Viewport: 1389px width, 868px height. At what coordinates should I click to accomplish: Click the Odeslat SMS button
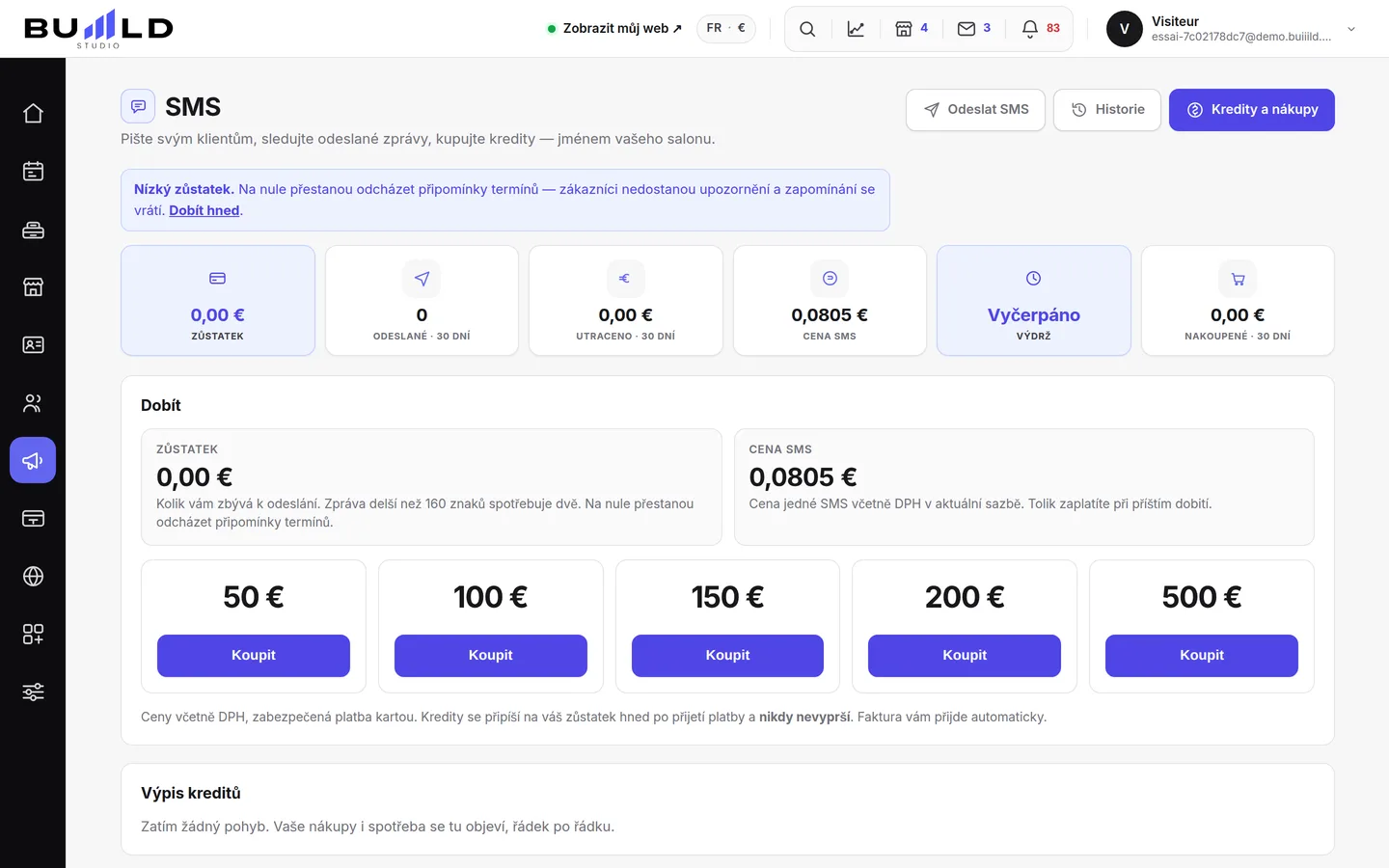975,110
